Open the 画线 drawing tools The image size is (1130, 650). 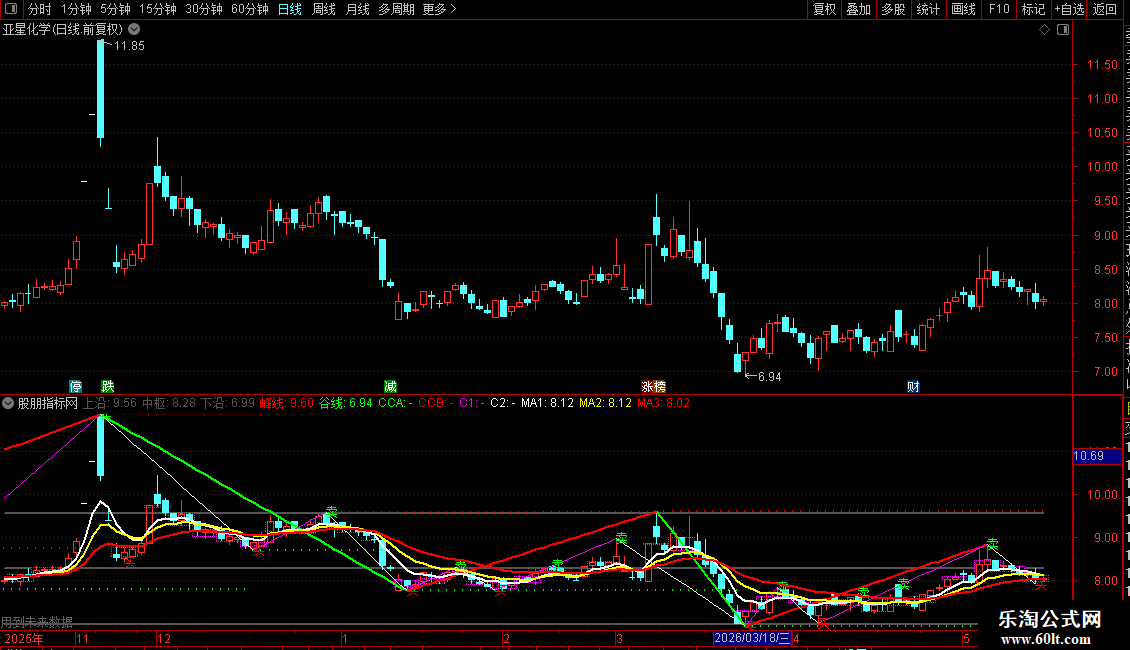click(963, 9)
